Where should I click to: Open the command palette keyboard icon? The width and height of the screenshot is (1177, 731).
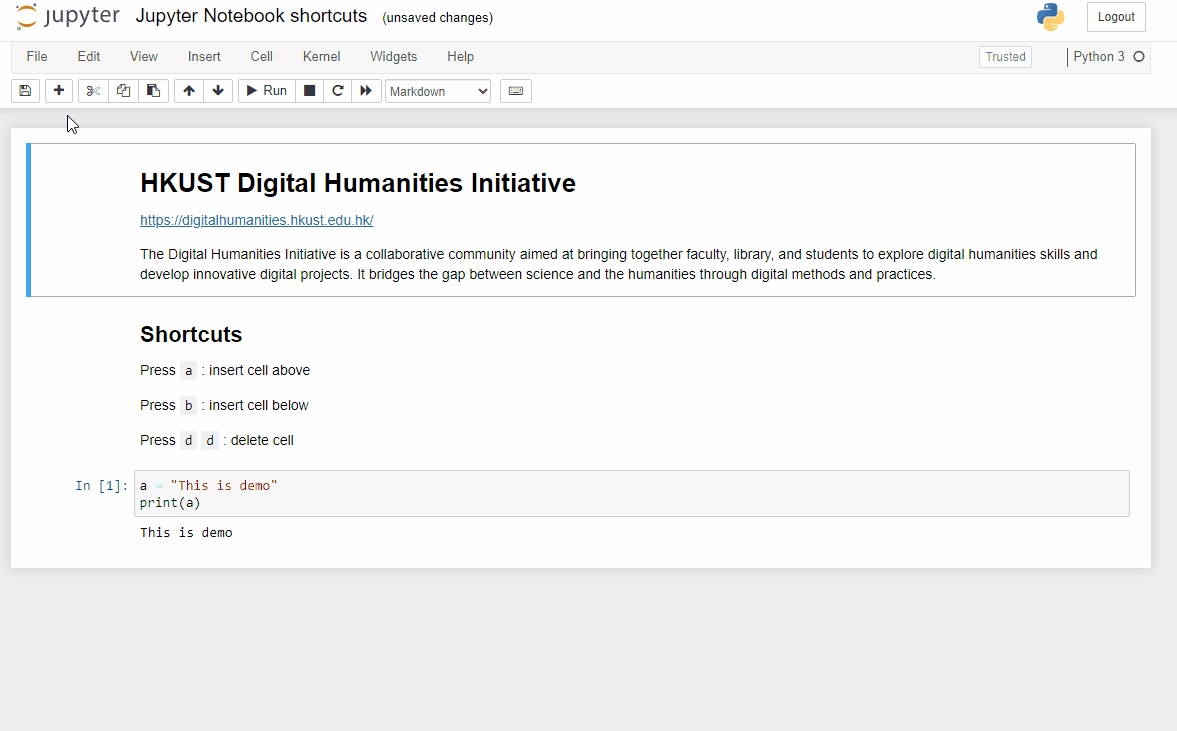515,91
